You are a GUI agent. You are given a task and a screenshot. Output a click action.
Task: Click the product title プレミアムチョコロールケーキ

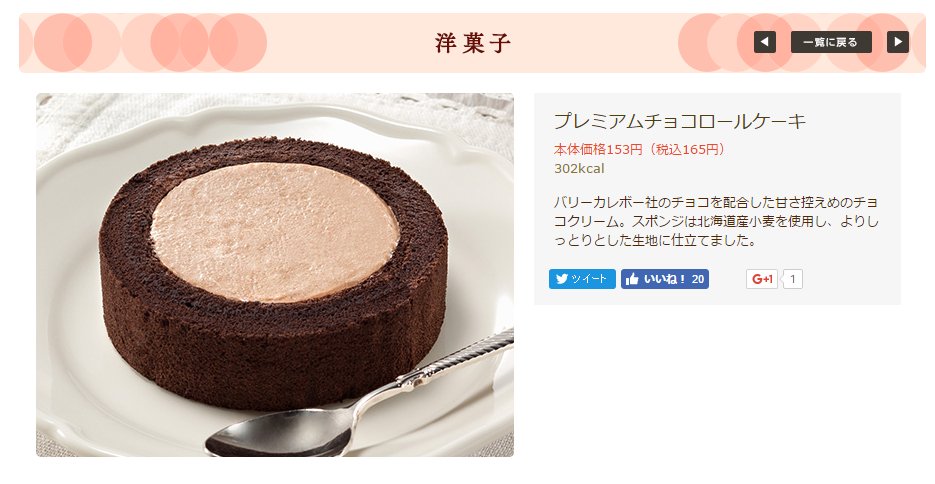coord(680,121)
